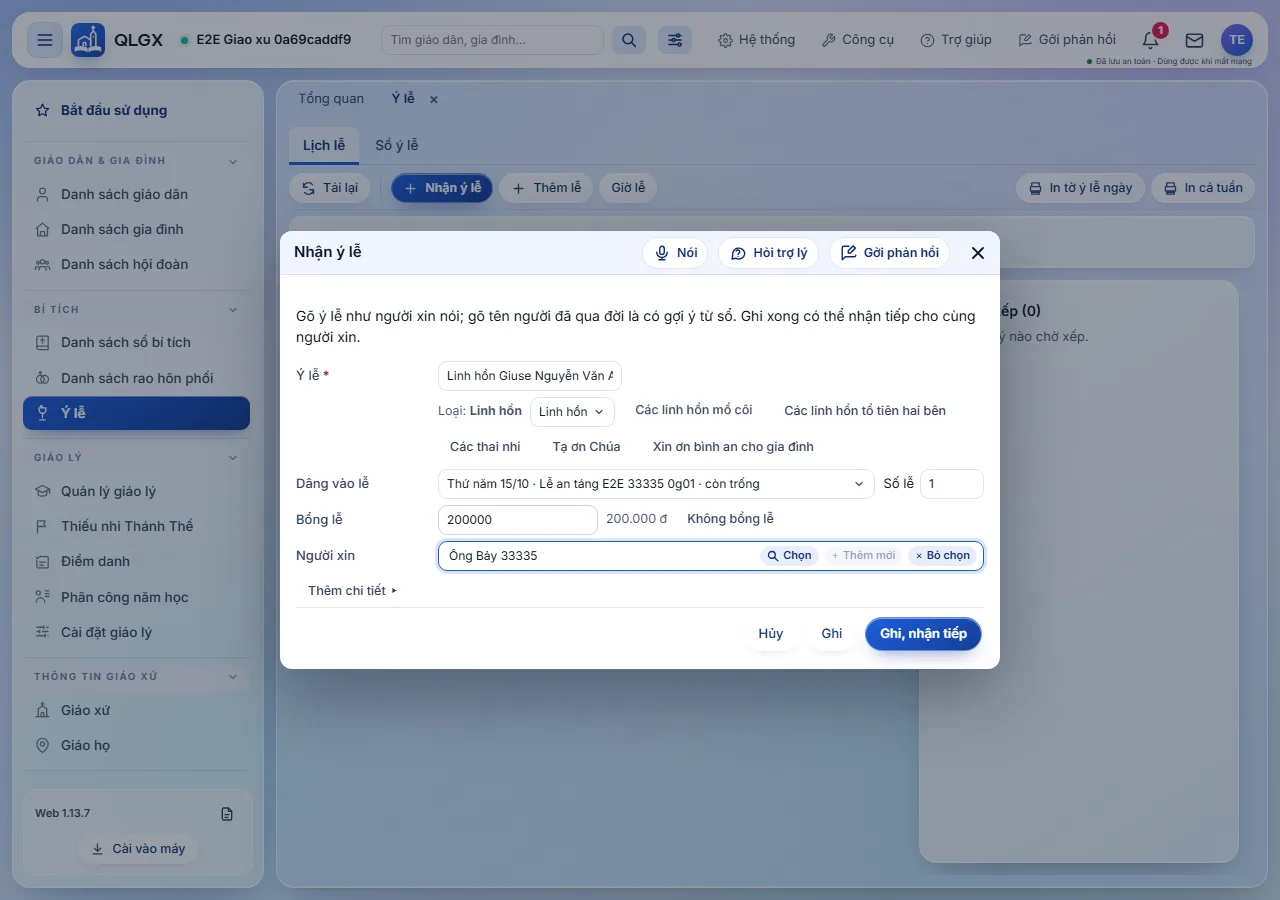The height and width of the screenshot is (900, 1280).
Task: Click the Bổng lễ amount field
Action: (x=518, y=520)
